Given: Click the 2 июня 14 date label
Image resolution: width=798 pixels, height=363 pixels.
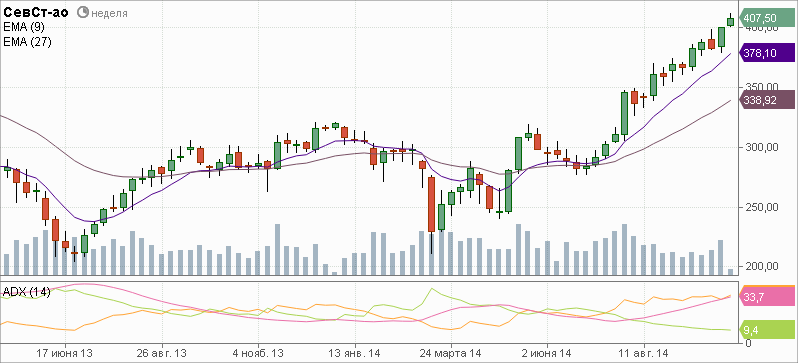Looking at the screenshot, I should (548, 353).
